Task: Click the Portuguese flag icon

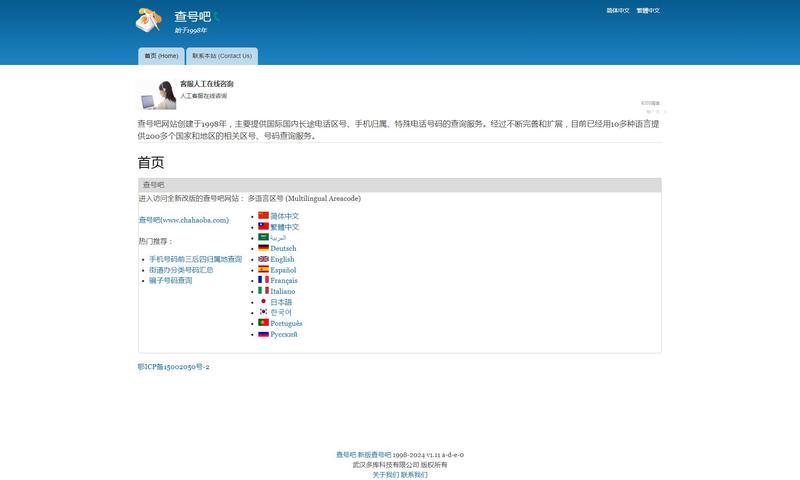Action: 263,322
